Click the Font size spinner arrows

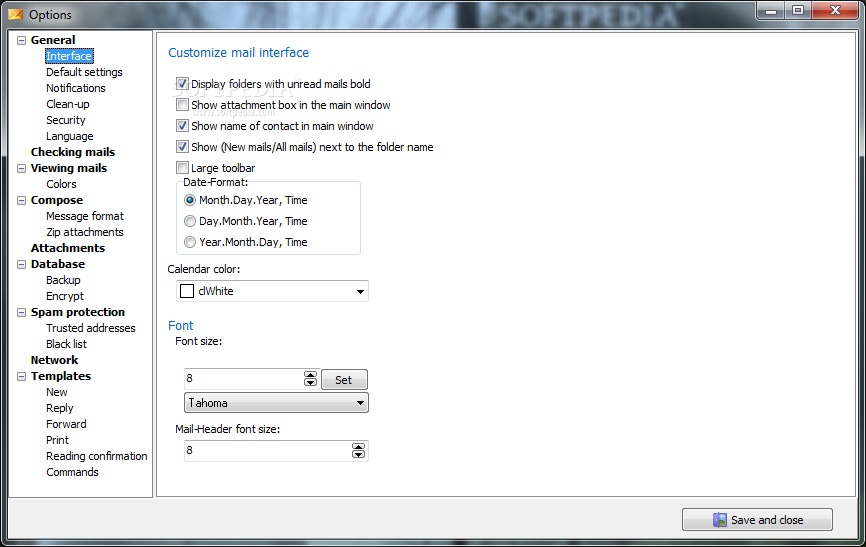[x=310, y=378]
